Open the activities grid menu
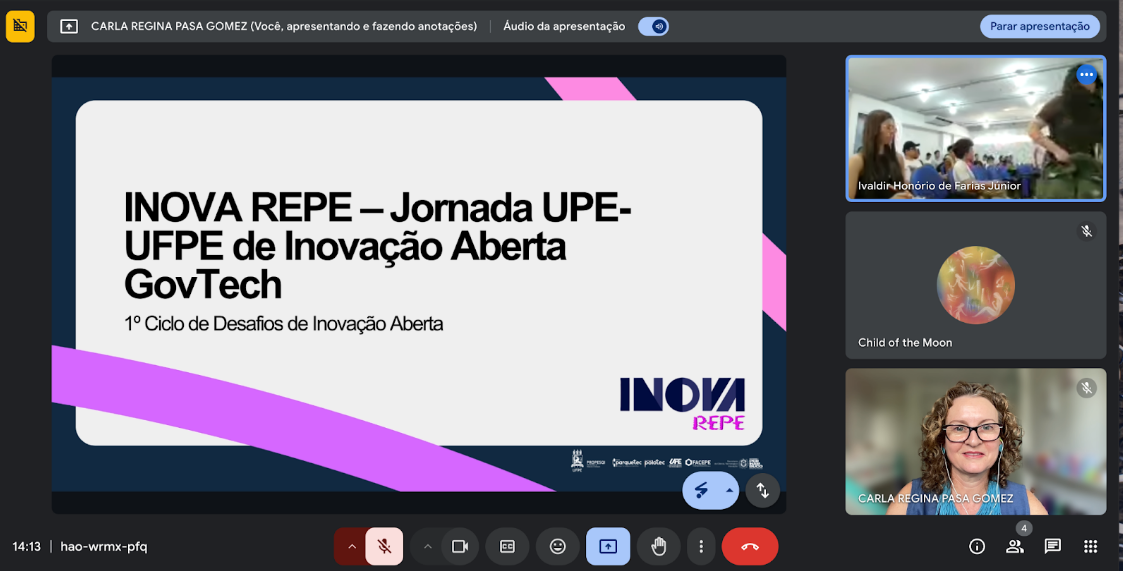Image resolution: width=1123 pixels, height=571 pixels. coord(1090,546)
